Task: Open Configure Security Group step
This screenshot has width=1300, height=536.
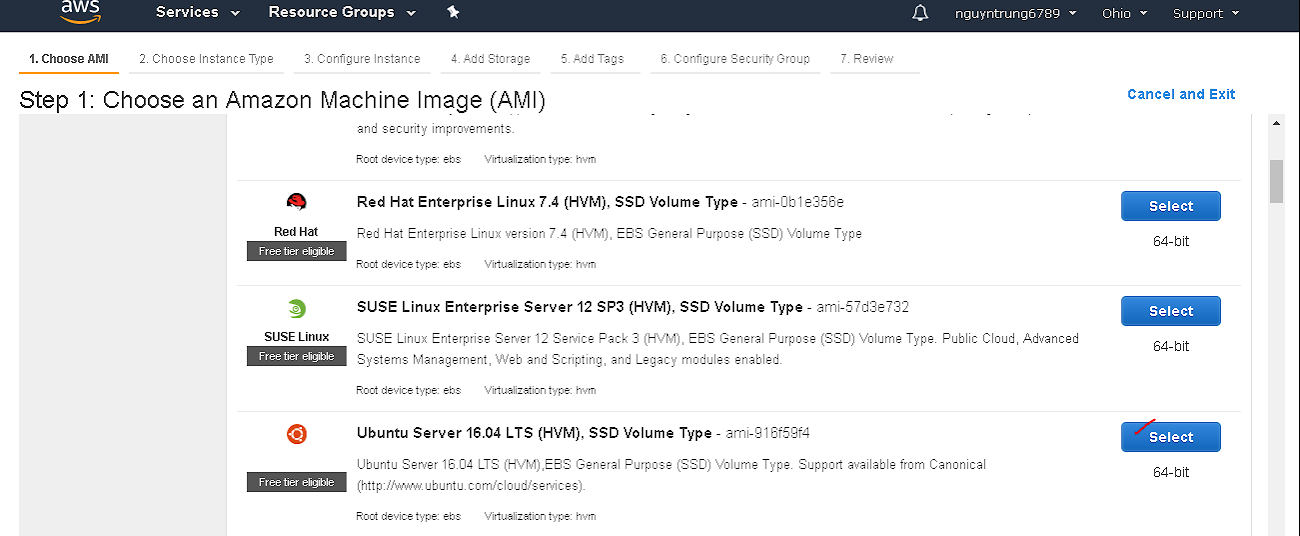Action: (x=735, y=59)
